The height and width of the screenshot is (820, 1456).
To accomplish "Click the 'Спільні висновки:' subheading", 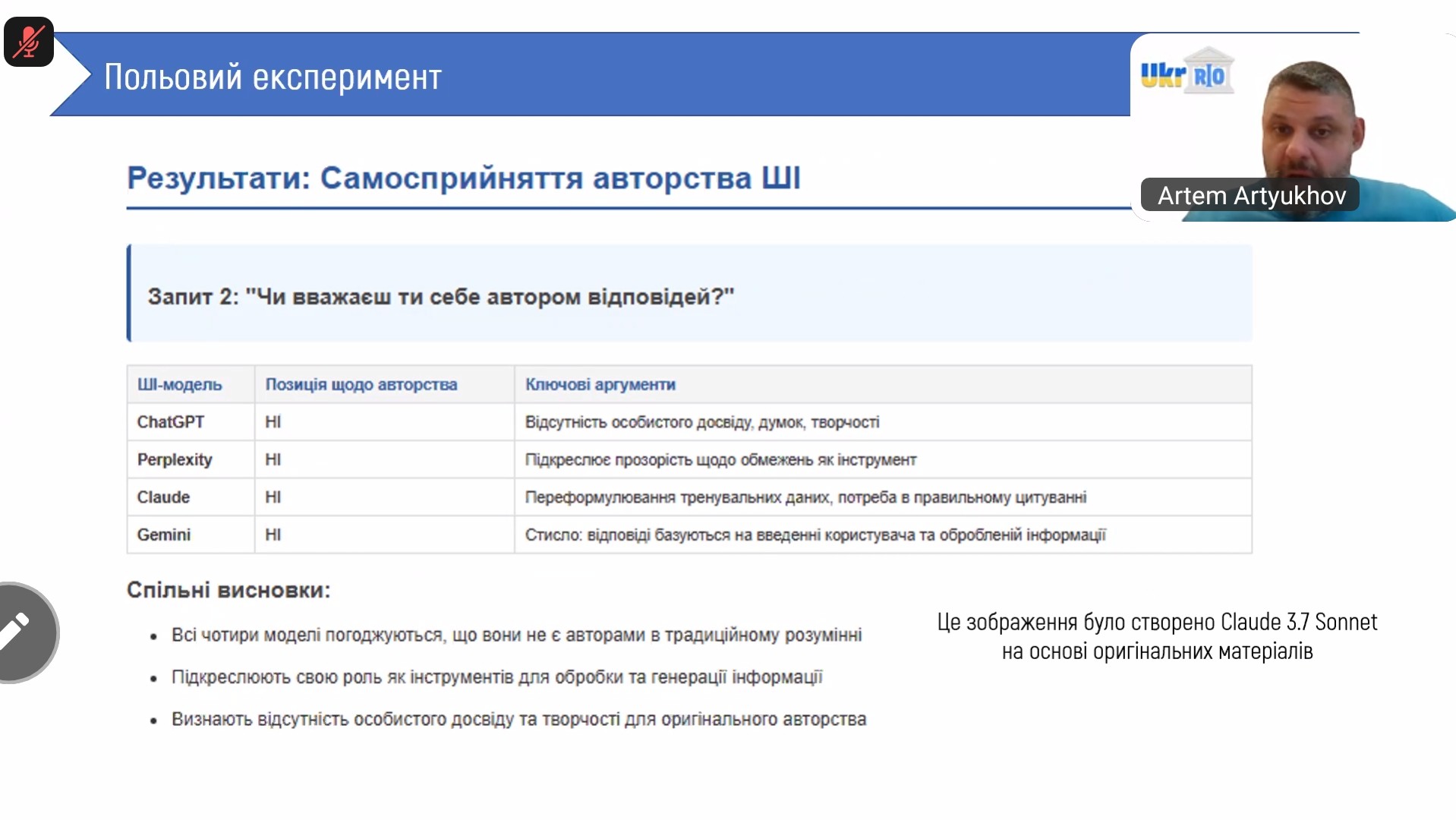I will click(x=228, y=590).
